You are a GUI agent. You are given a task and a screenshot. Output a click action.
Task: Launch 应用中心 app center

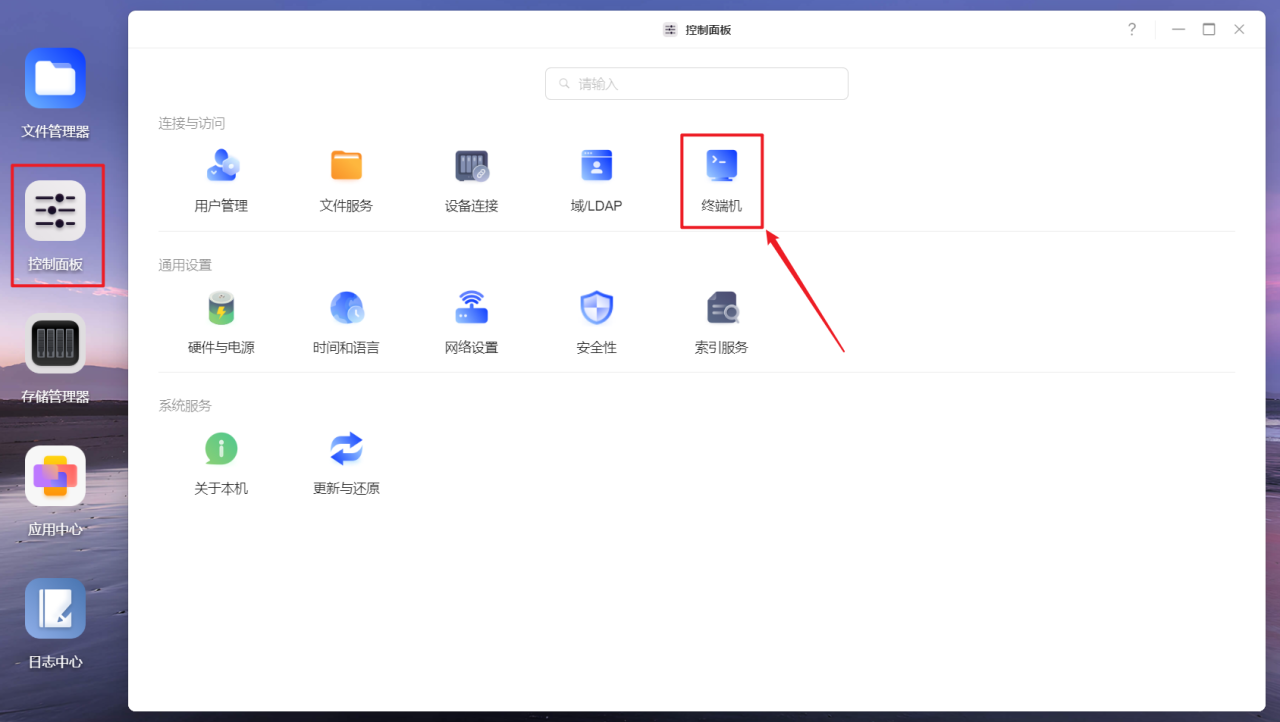point(55,476)
